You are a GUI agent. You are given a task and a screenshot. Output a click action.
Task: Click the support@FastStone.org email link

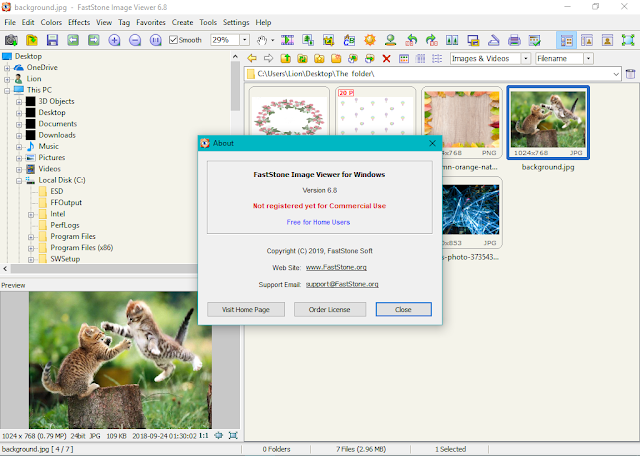342,284
